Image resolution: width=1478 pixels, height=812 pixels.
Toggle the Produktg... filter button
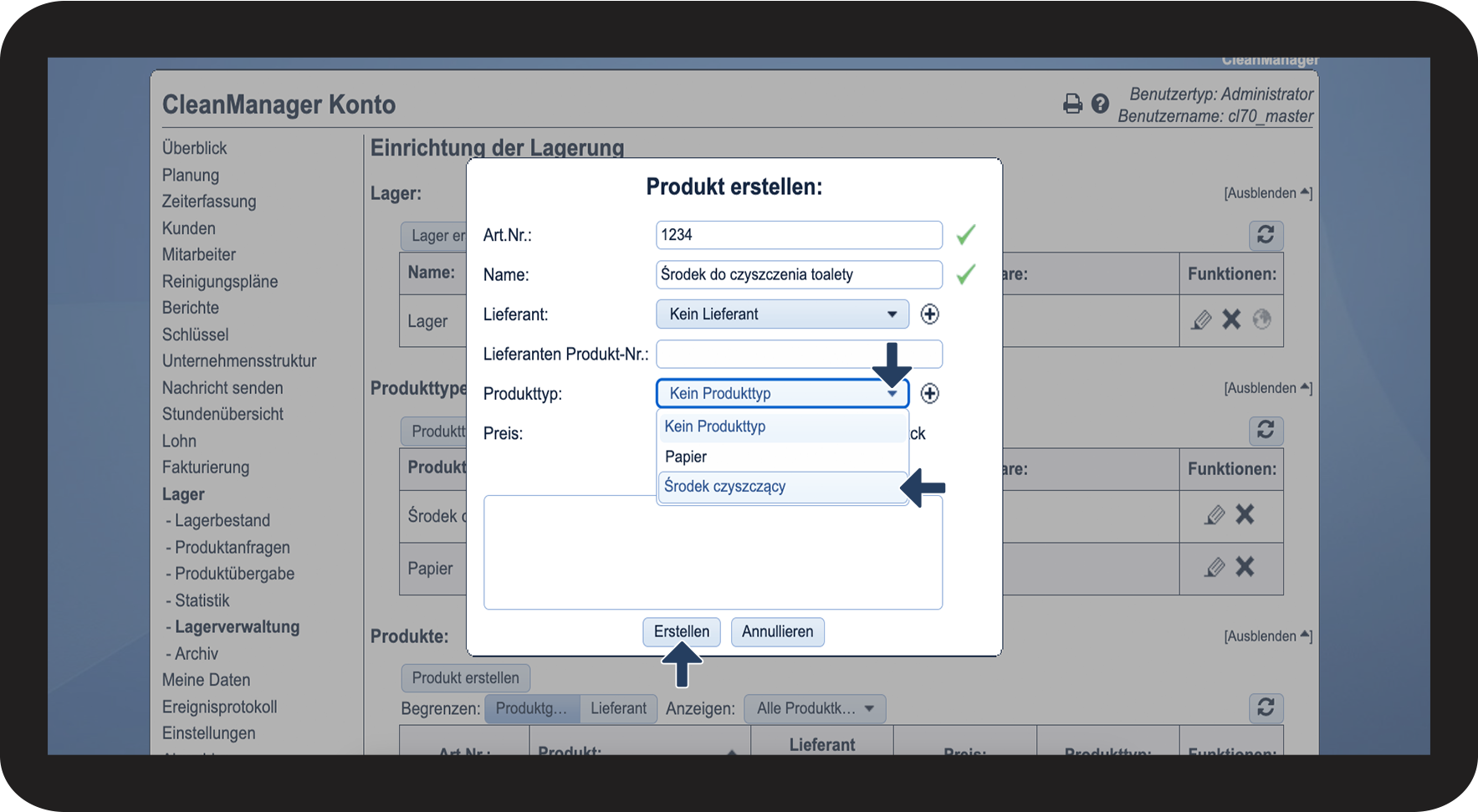click(x=531, y=708)
